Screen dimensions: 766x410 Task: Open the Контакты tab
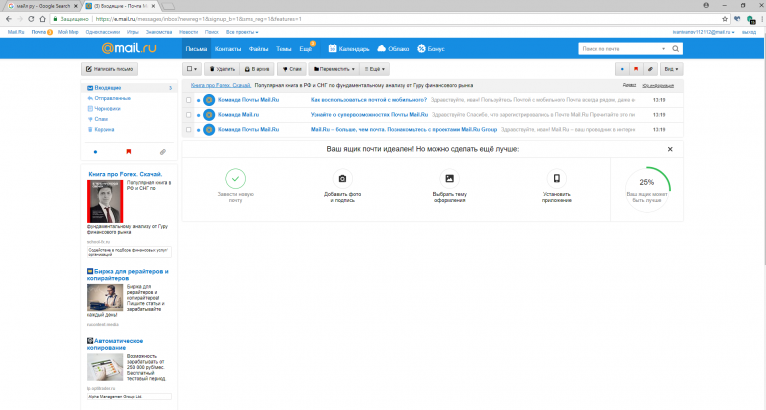228,48
